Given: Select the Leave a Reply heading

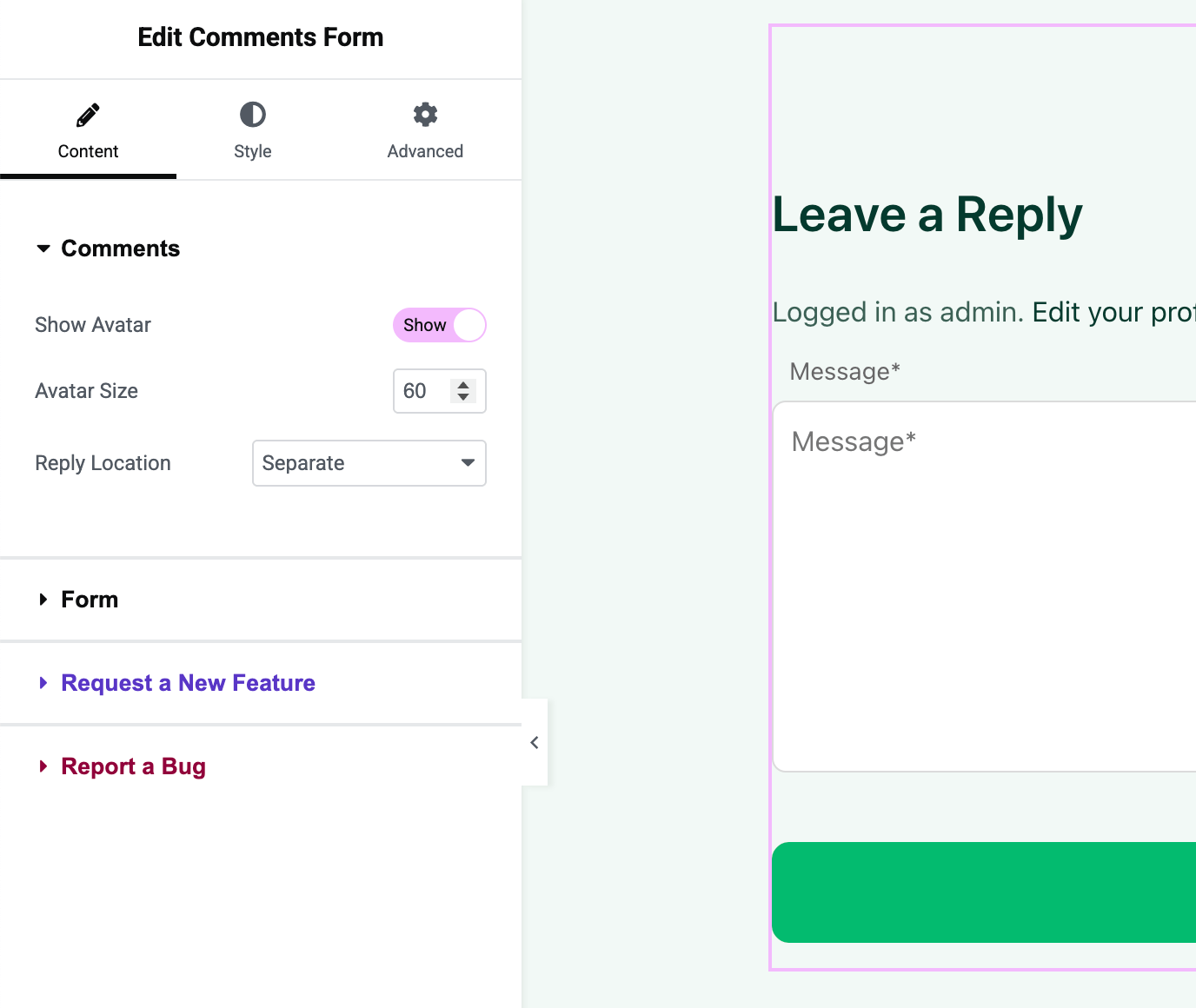Looking at the screenshot, I should point(927,215).
